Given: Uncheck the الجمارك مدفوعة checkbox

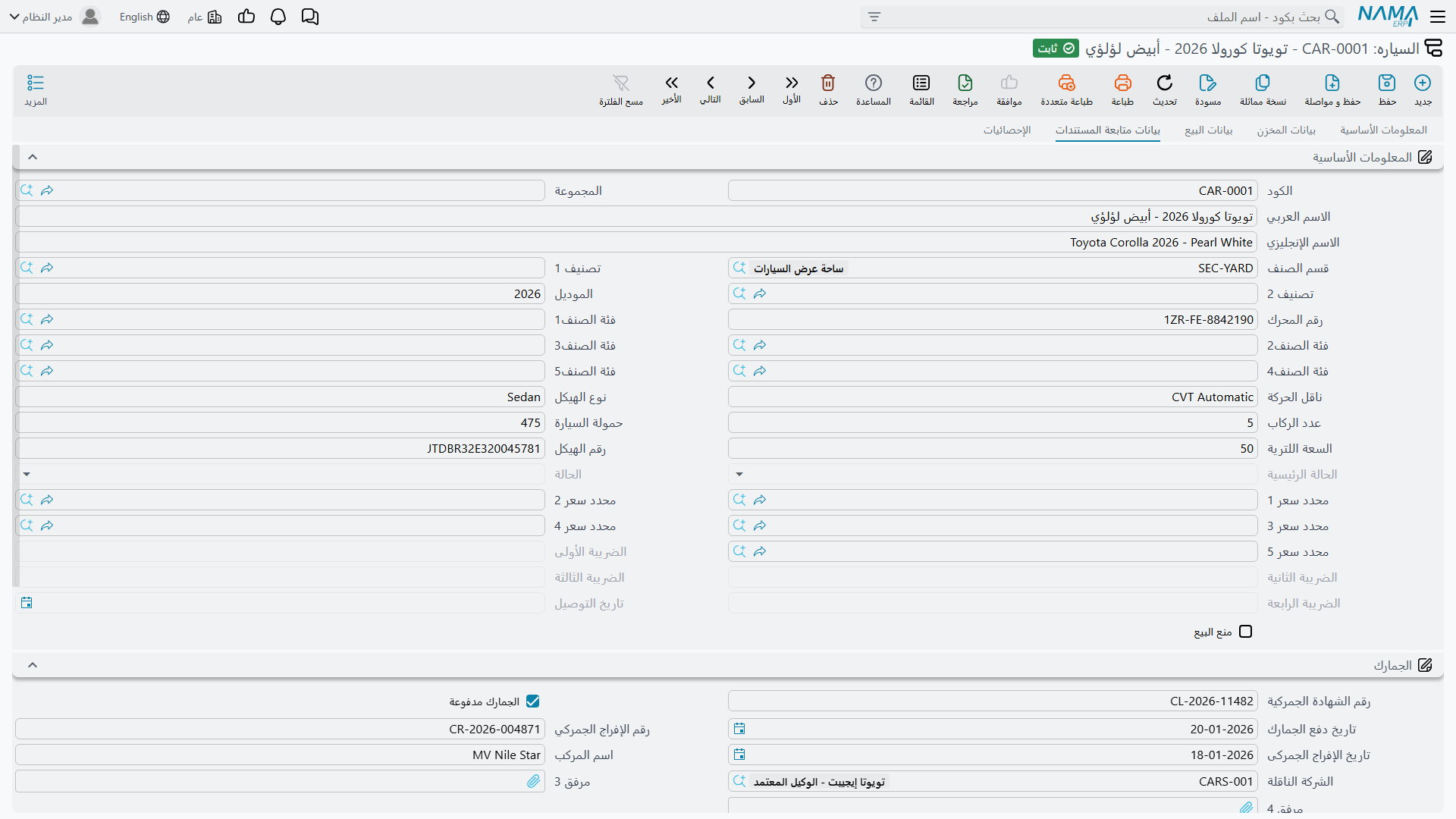Looking at the screenshot, I should [533, 701].
